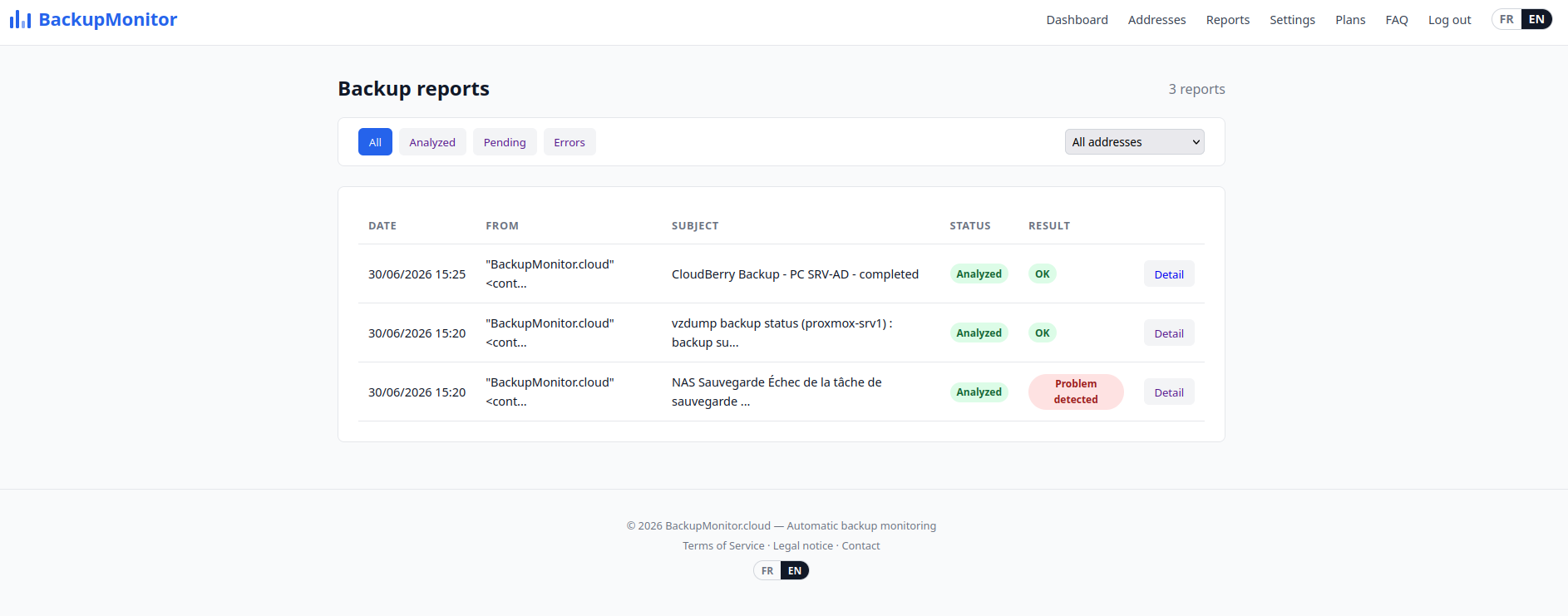Viewport: 1568px width, 616px height.
Task: Click OK result in vzdump row
Action: click(1042, 333)
